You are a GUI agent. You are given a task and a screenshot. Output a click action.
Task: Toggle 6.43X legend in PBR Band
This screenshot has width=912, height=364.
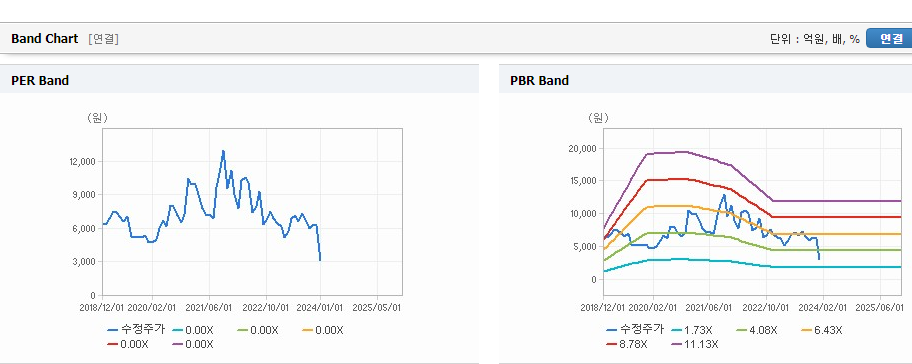pyautogui.click(x=822, y=330)
